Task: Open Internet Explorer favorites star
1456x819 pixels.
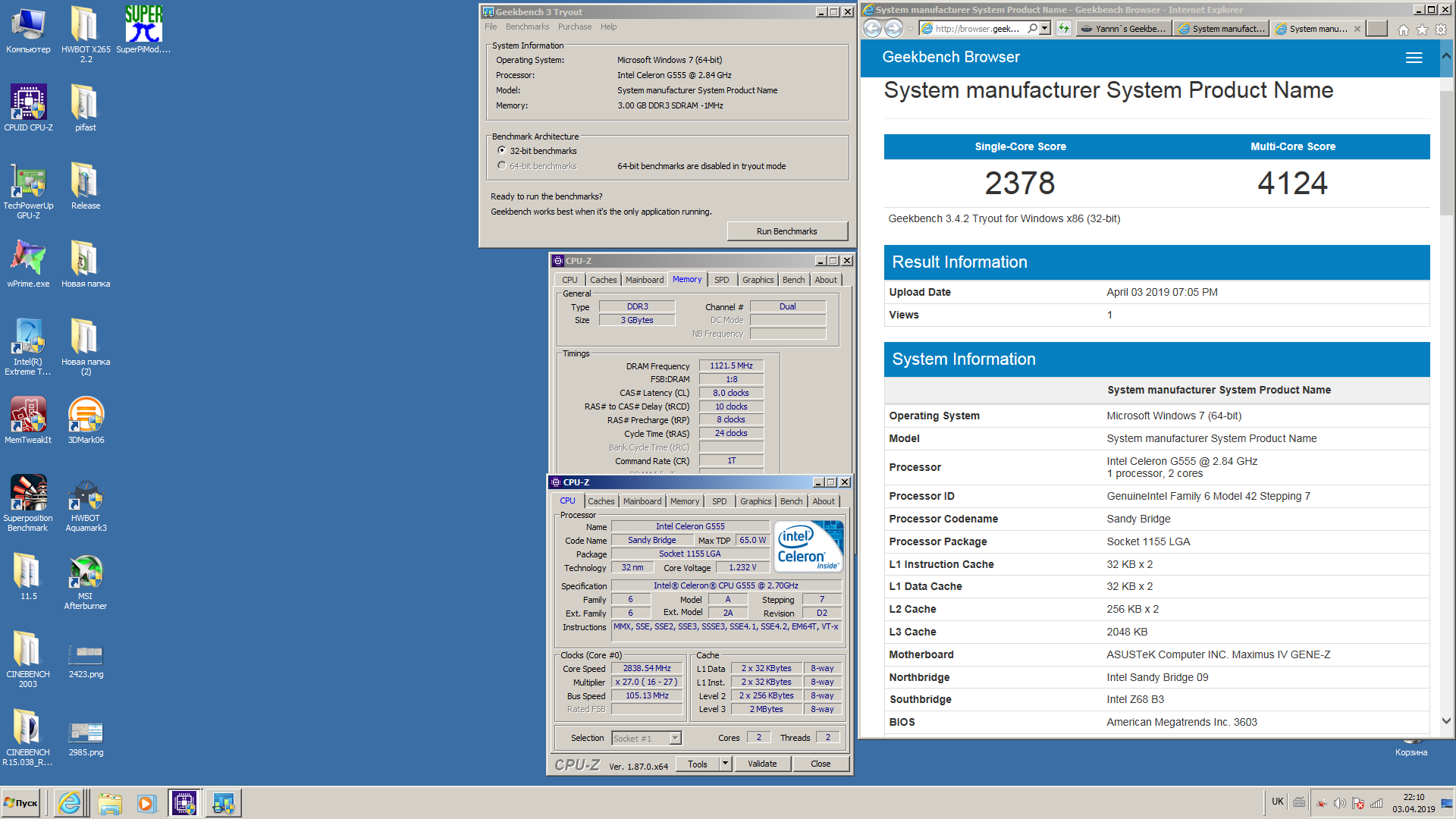Action: click(x=1422, y=30)
